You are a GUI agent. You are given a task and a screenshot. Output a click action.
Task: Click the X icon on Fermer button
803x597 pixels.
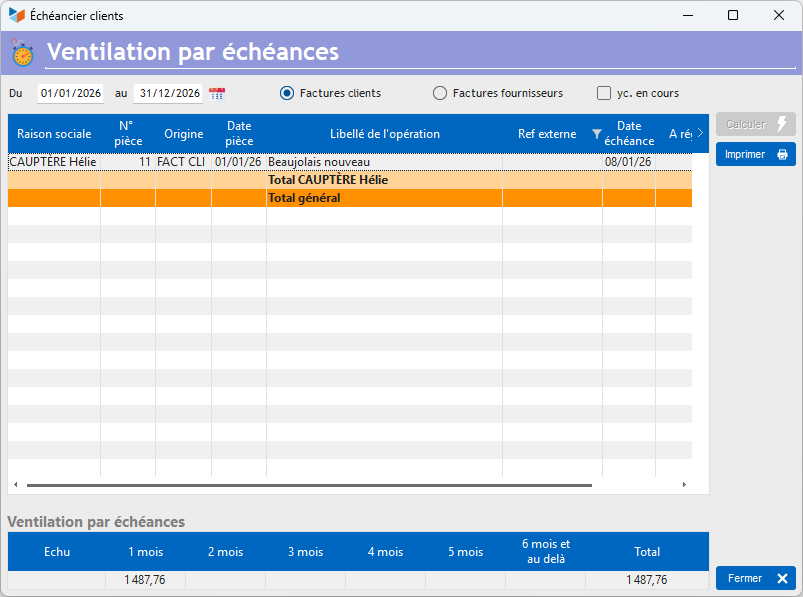(x=782, y=578)
